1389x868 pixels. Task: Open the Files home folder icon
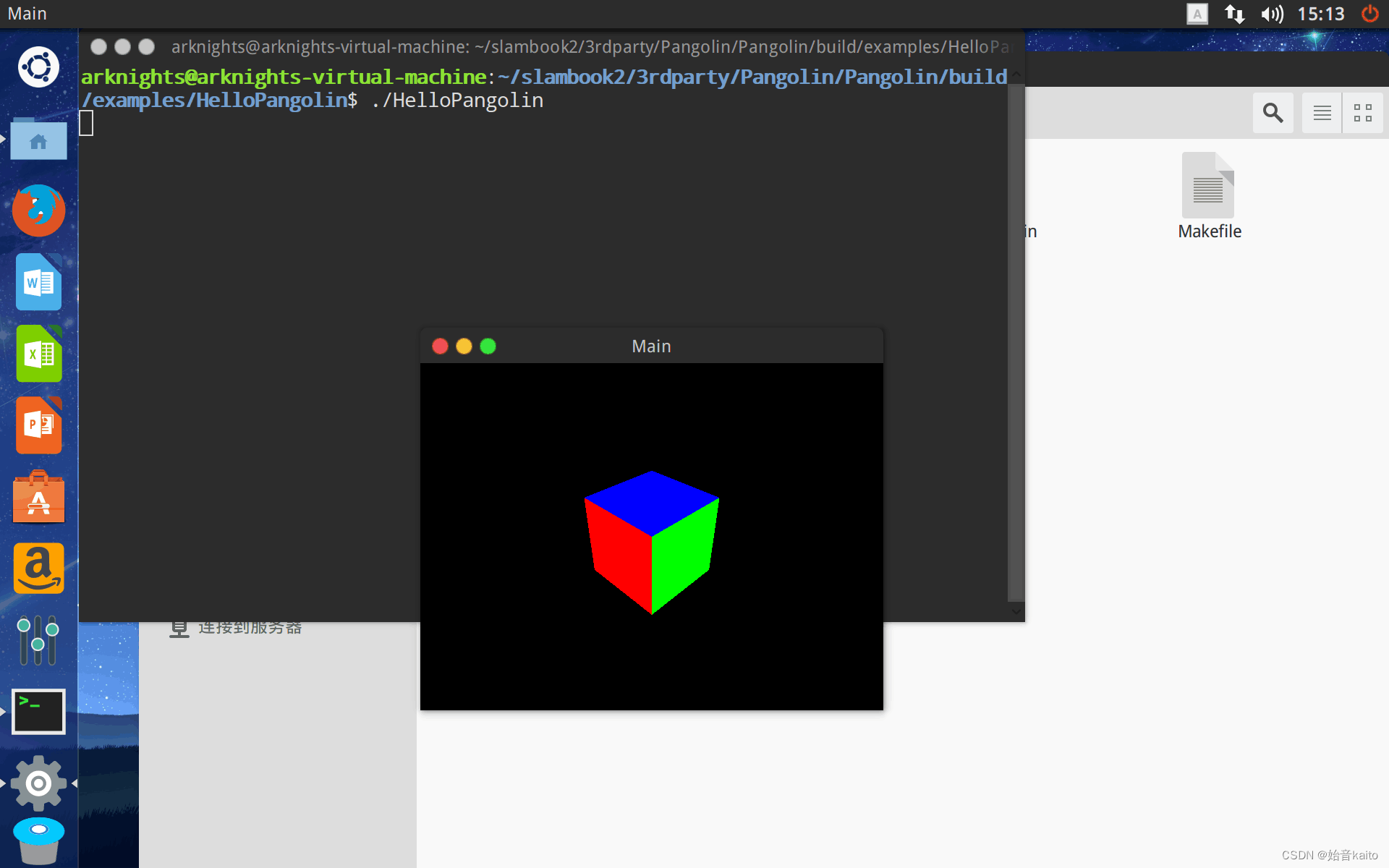coord(38,140)
